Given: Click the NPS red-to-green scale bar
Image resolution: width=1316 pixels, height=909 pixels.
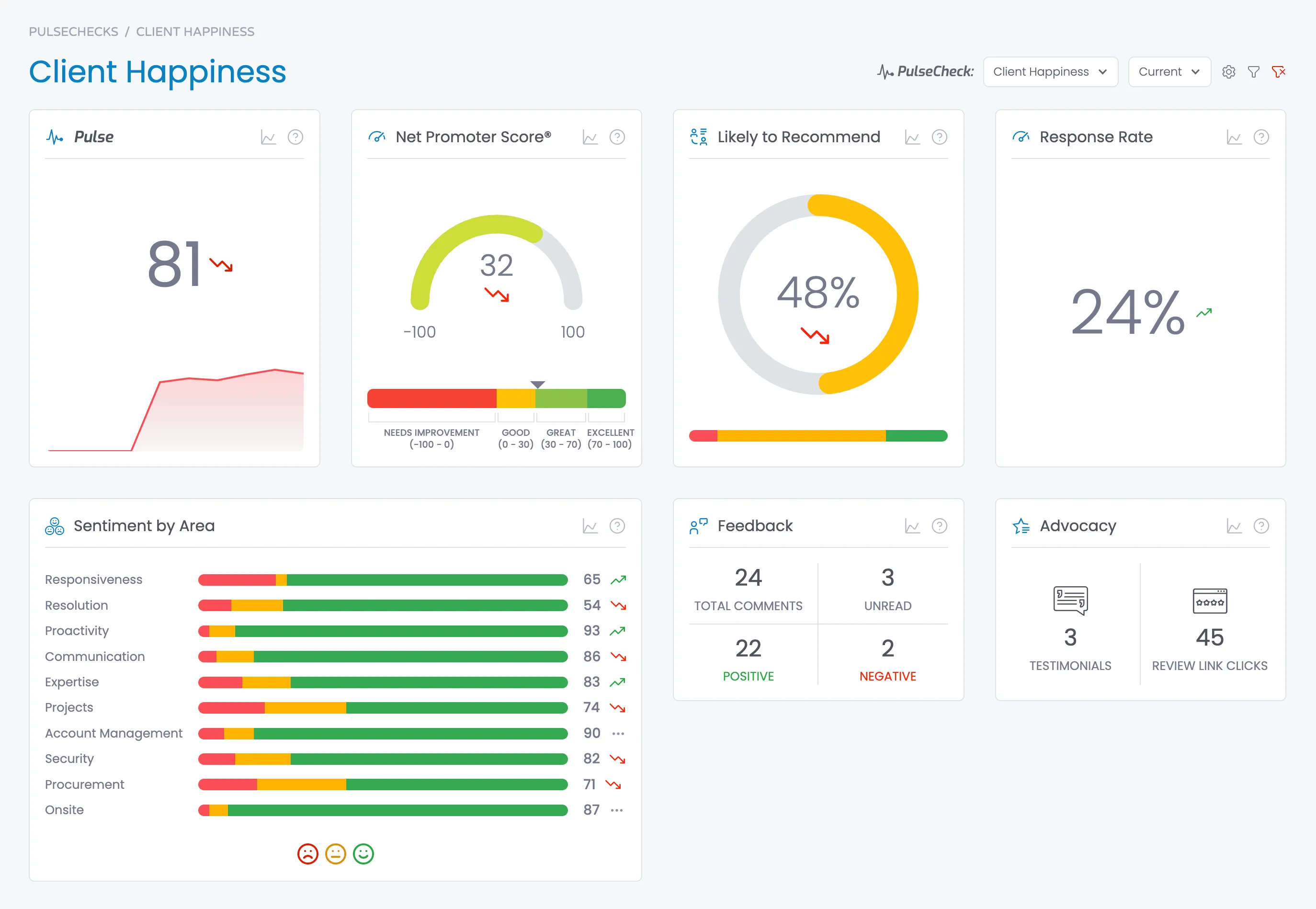Looking at the screenshot, I should tap(496, 398).
